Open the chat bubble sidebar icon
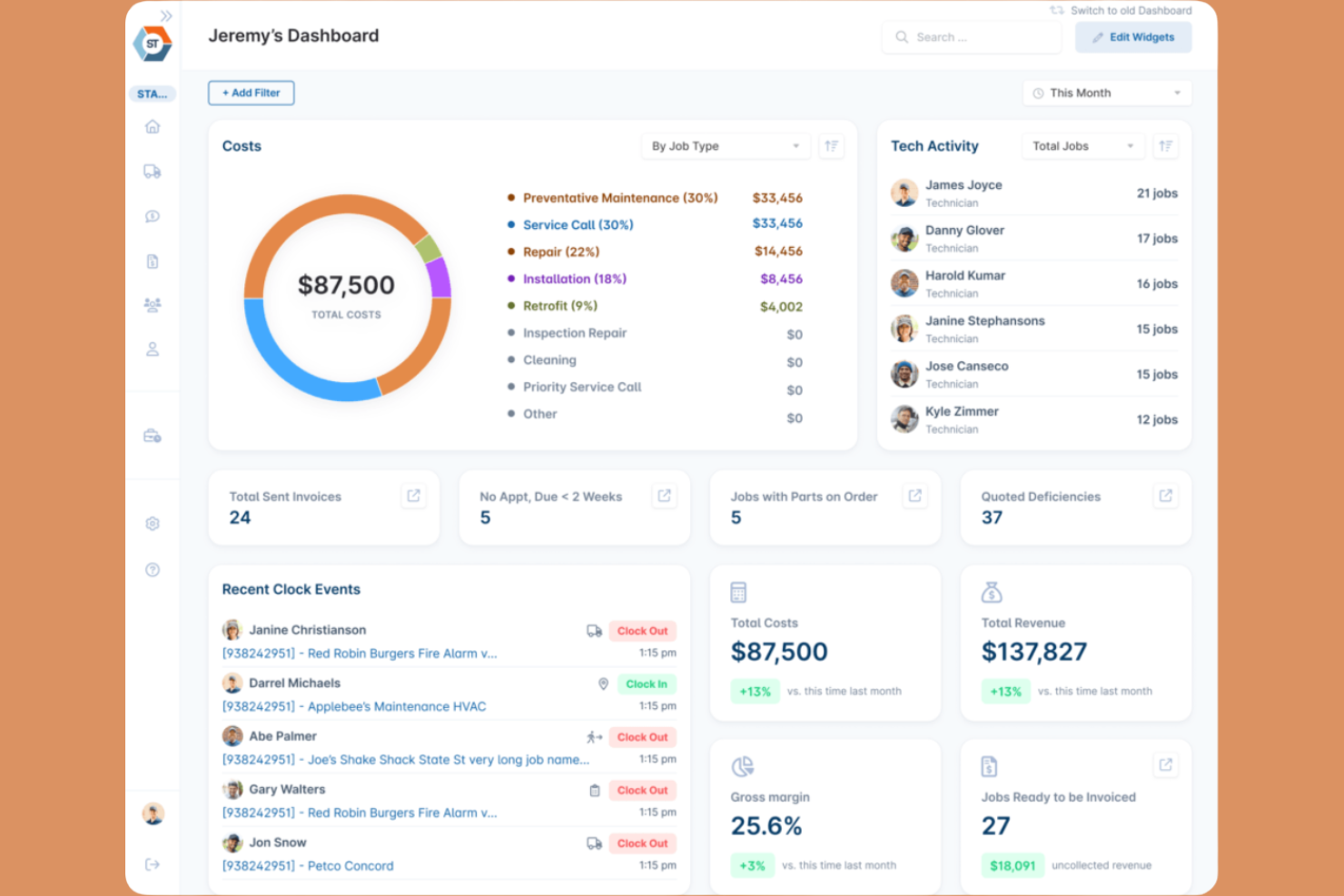This screenshot has height=896, width=1344. click(153, 216)
